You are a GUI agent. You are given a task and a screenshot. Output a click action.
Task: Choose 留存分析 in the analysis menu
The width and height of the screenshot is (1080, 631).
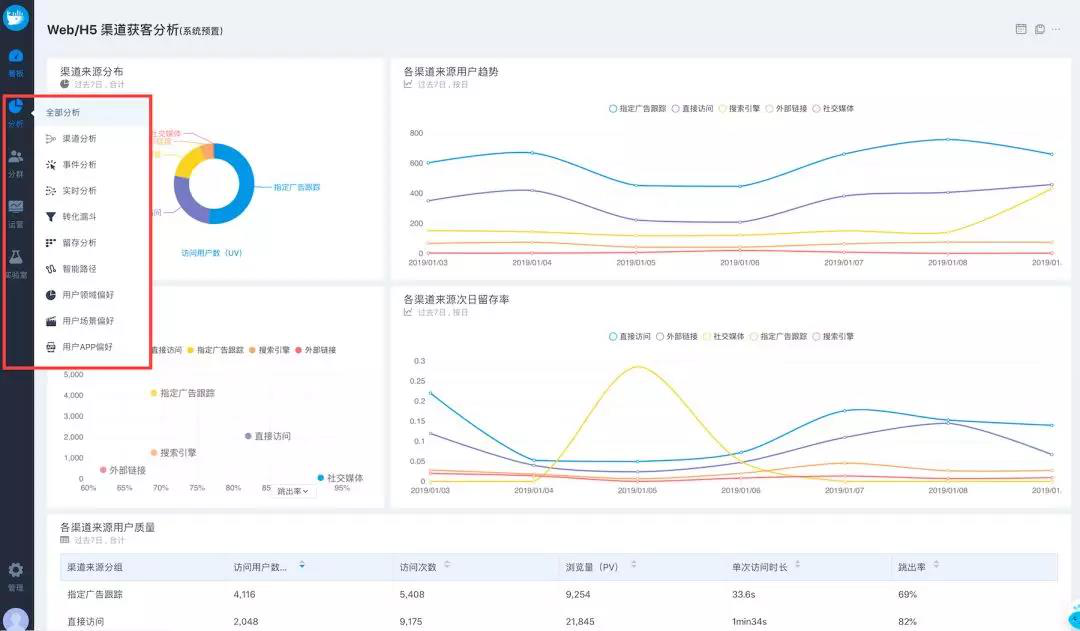tap(79, 242)
